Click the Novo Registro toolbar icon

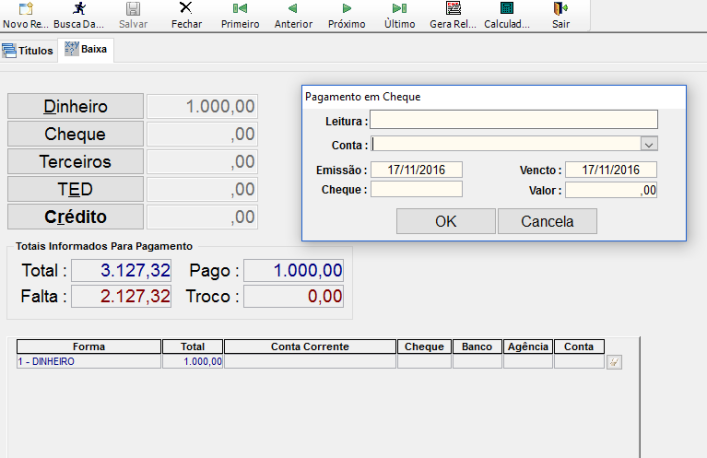pos(24,9)
